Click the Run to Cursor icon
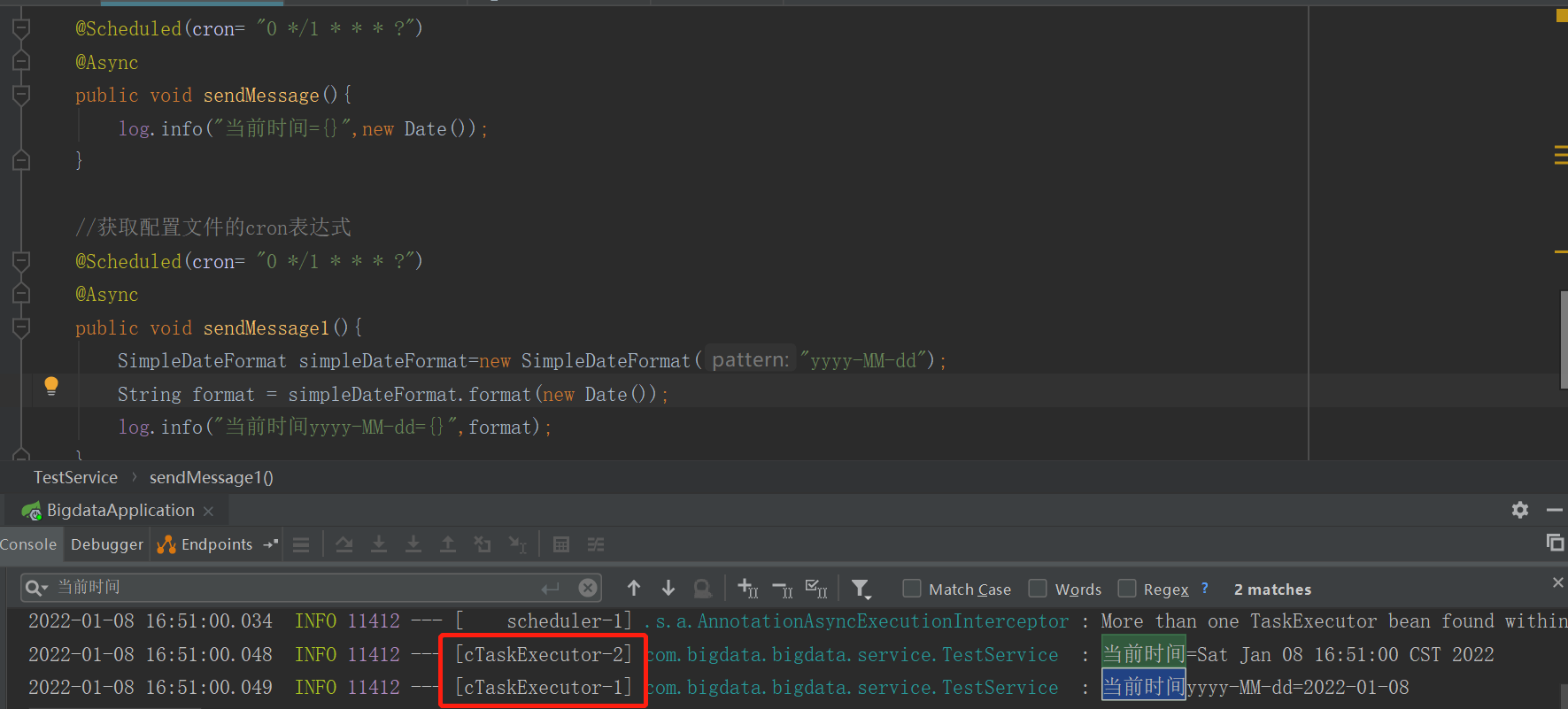Viewport: 1568px width, 709px height. [x=518, y=544]
